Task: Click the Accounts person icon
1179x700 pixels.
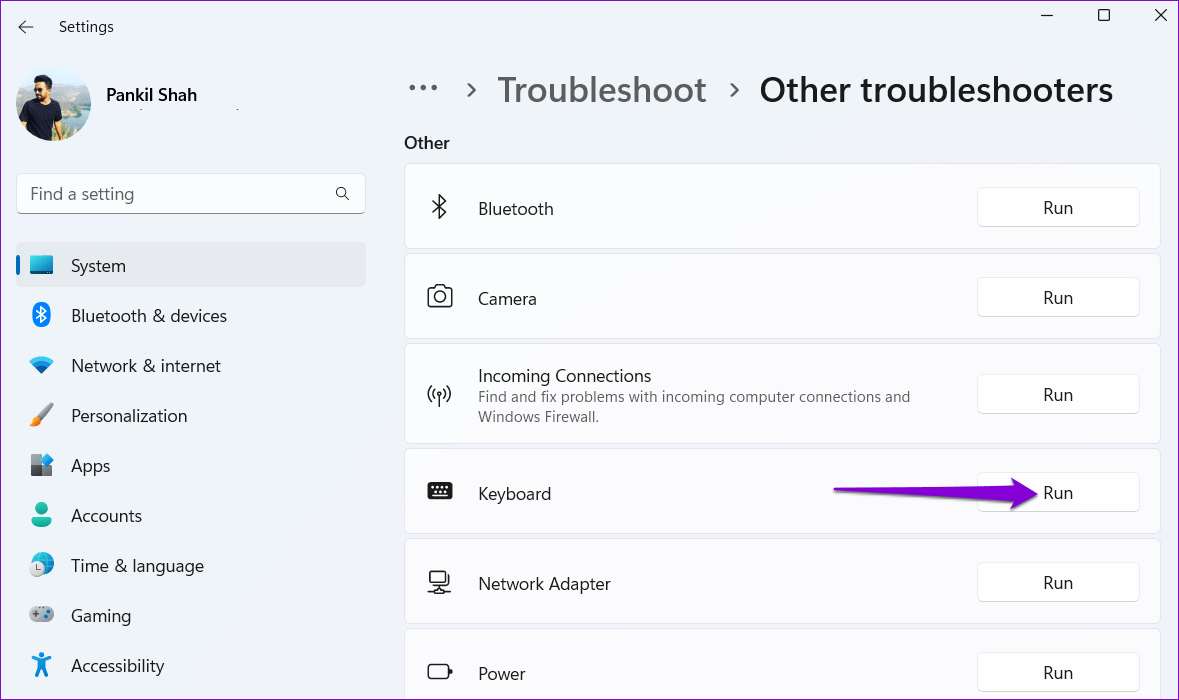Action: (x=41, y=516)
